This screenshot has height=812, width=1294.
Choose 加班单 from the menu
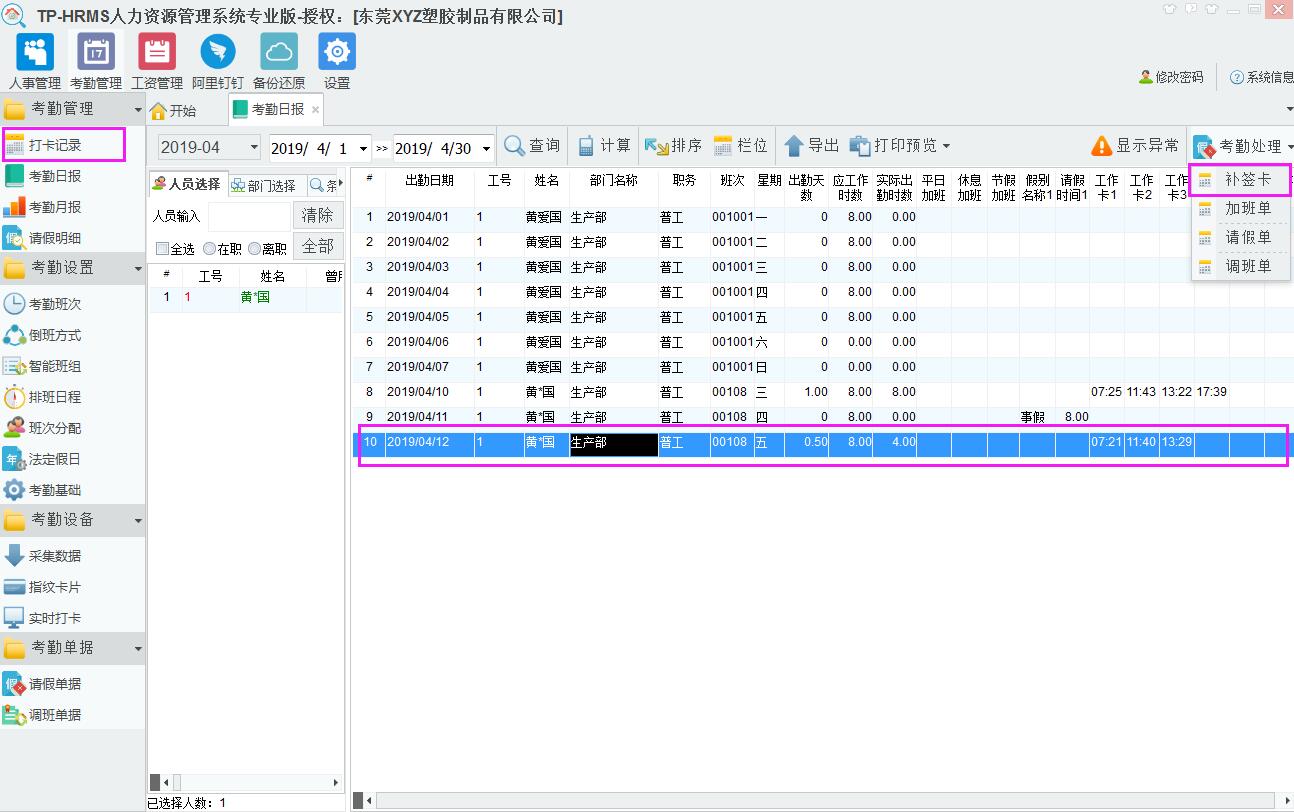pos(1240,209)
